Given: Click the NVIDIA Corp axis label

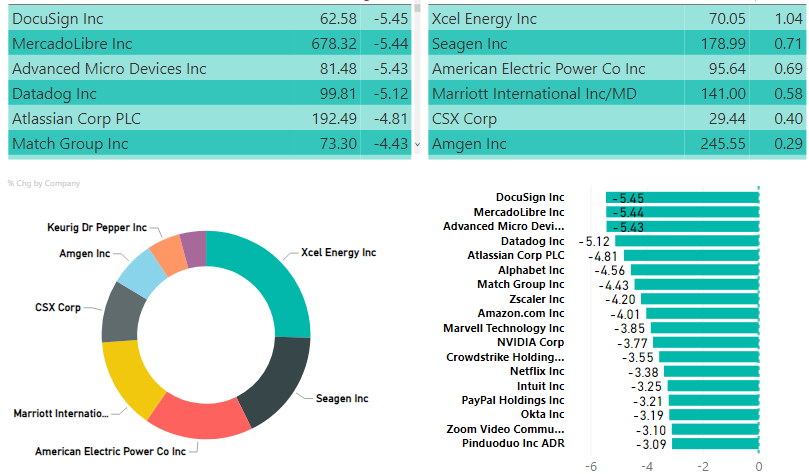Looking at the screenshot, I should pos(530,342).
